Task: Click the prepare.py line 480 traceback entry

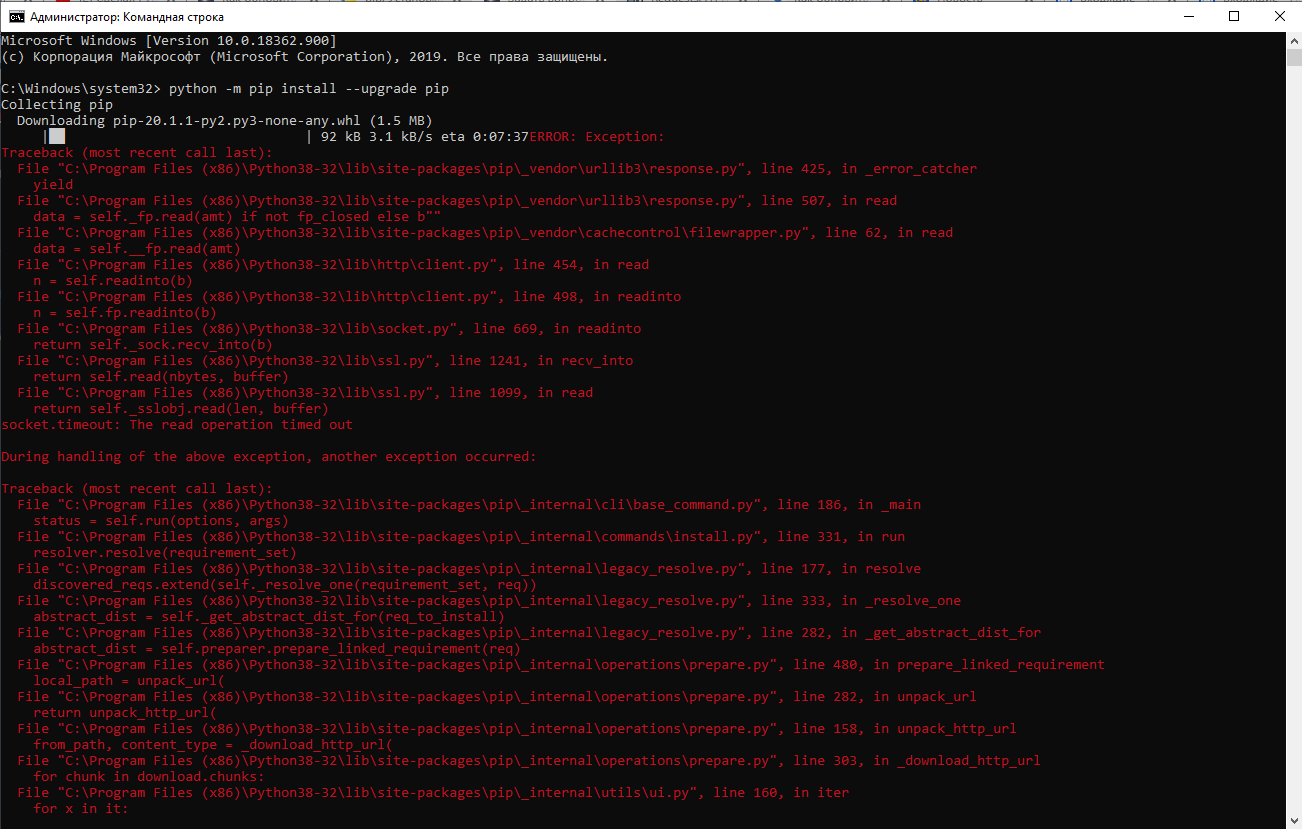Action: coord(561,665)
